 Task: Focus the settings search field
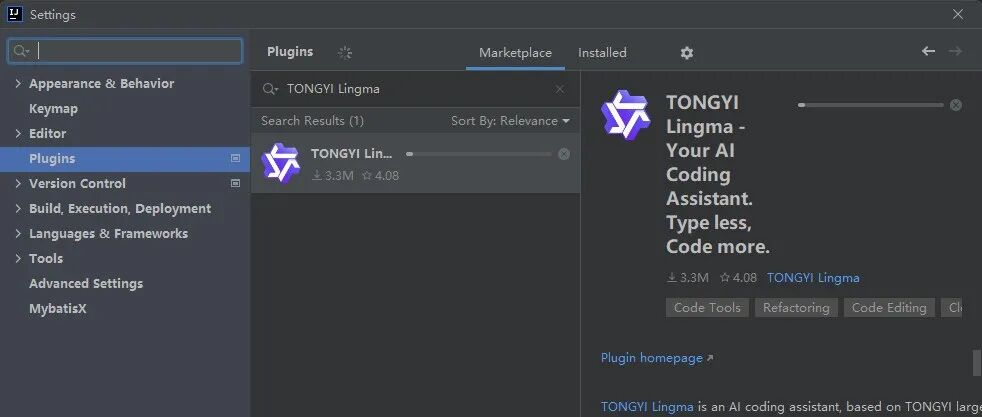click(x=125, y=51)
